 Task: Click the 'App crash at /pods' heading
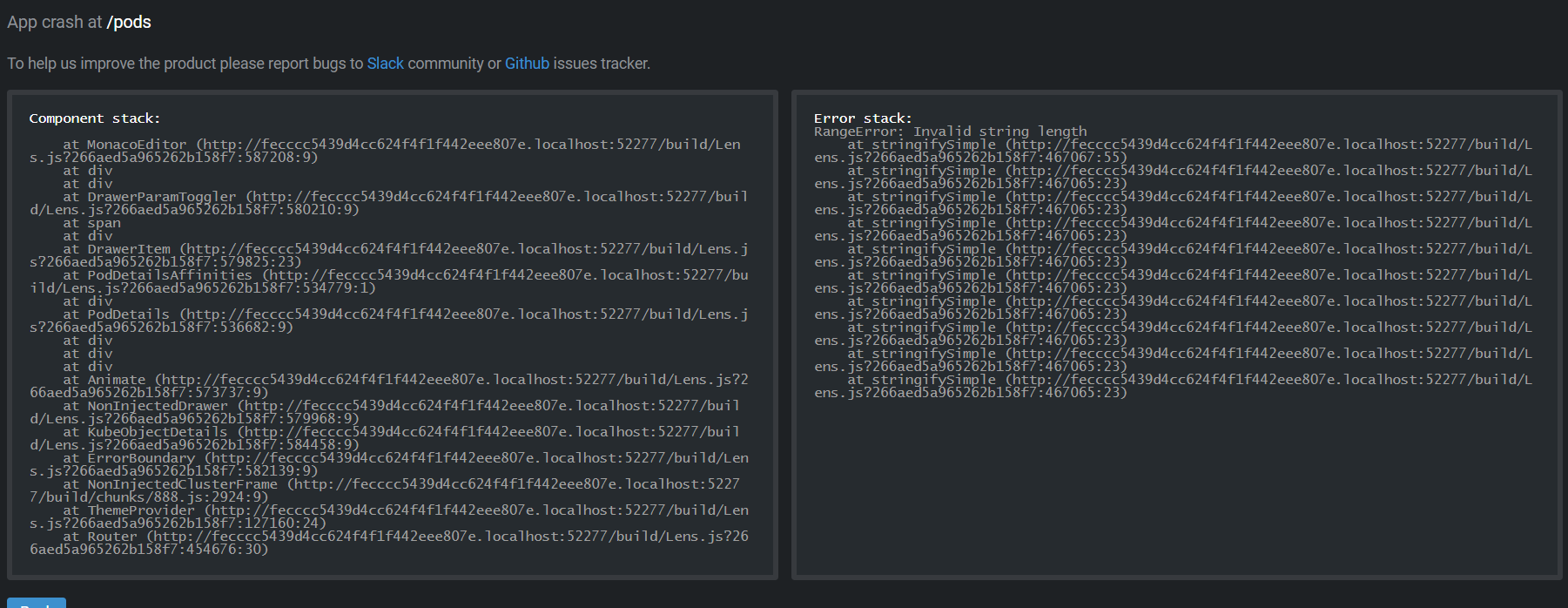79,22
